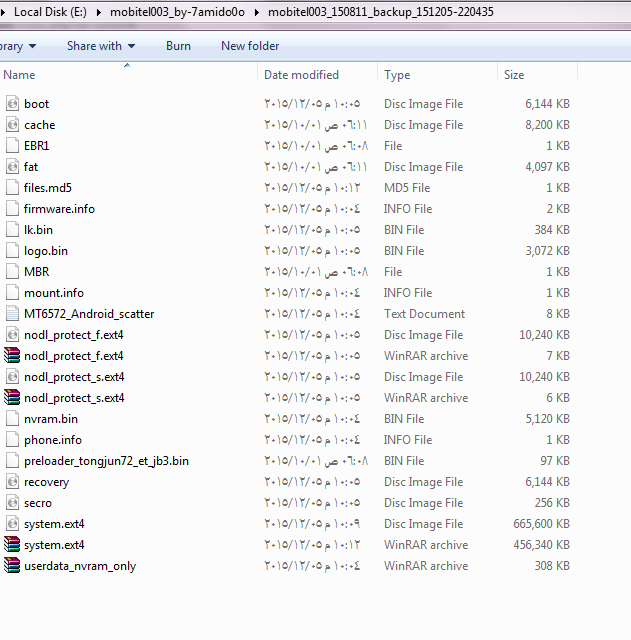Navigate to Local Disk (E:) in address bar

[50, 12]
